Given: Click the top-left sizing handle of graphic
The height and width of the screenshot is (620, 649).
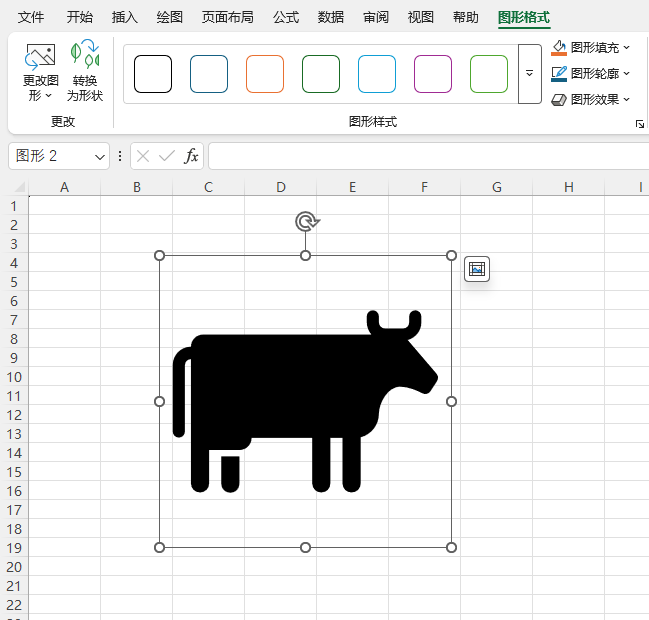Looking at the screenshot, I should click(x=159, y=256).
